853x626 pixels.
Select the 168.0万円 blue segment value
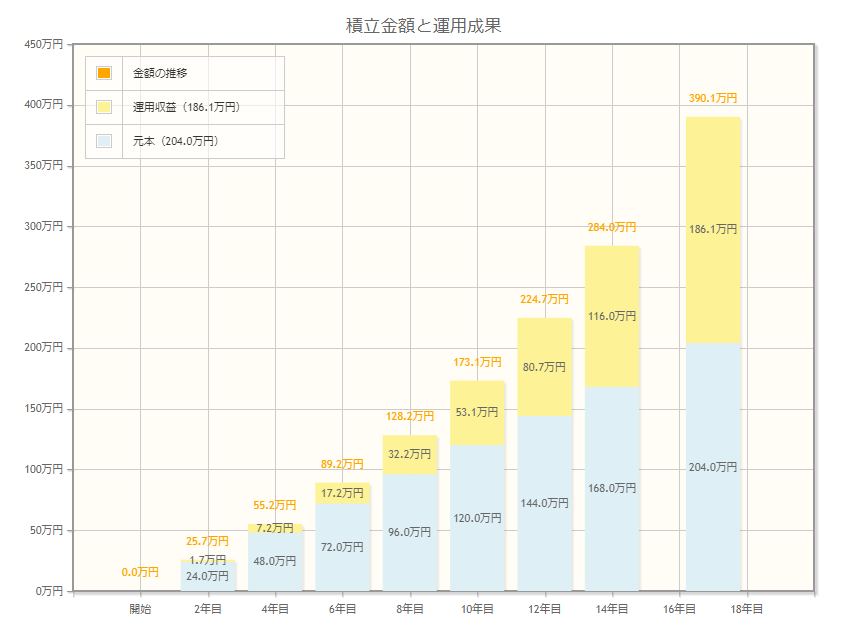pos(611,488)
